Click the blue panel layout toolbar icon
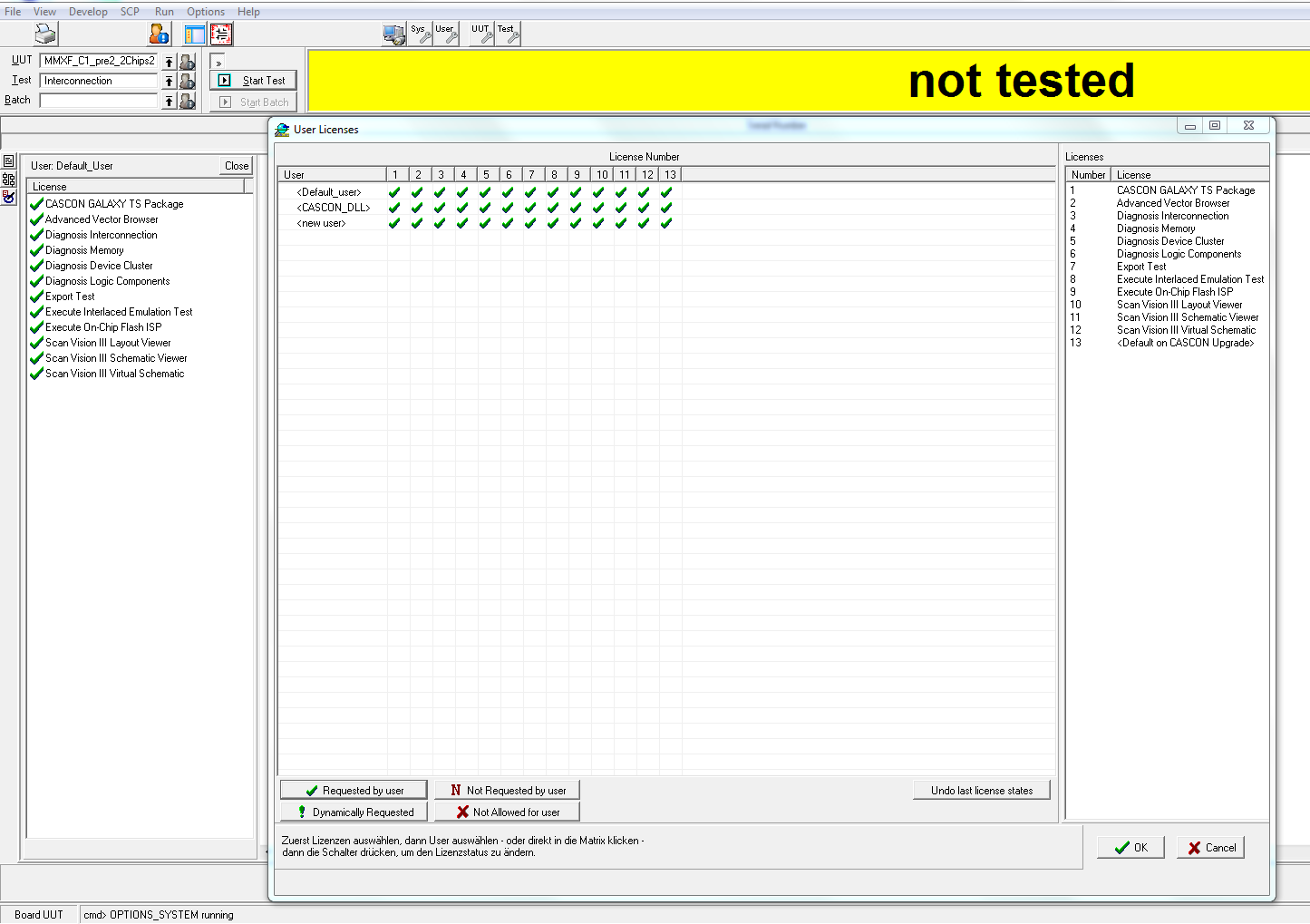Image resolution: width=1310 pixels, height=924 pixels. point(195,34)
